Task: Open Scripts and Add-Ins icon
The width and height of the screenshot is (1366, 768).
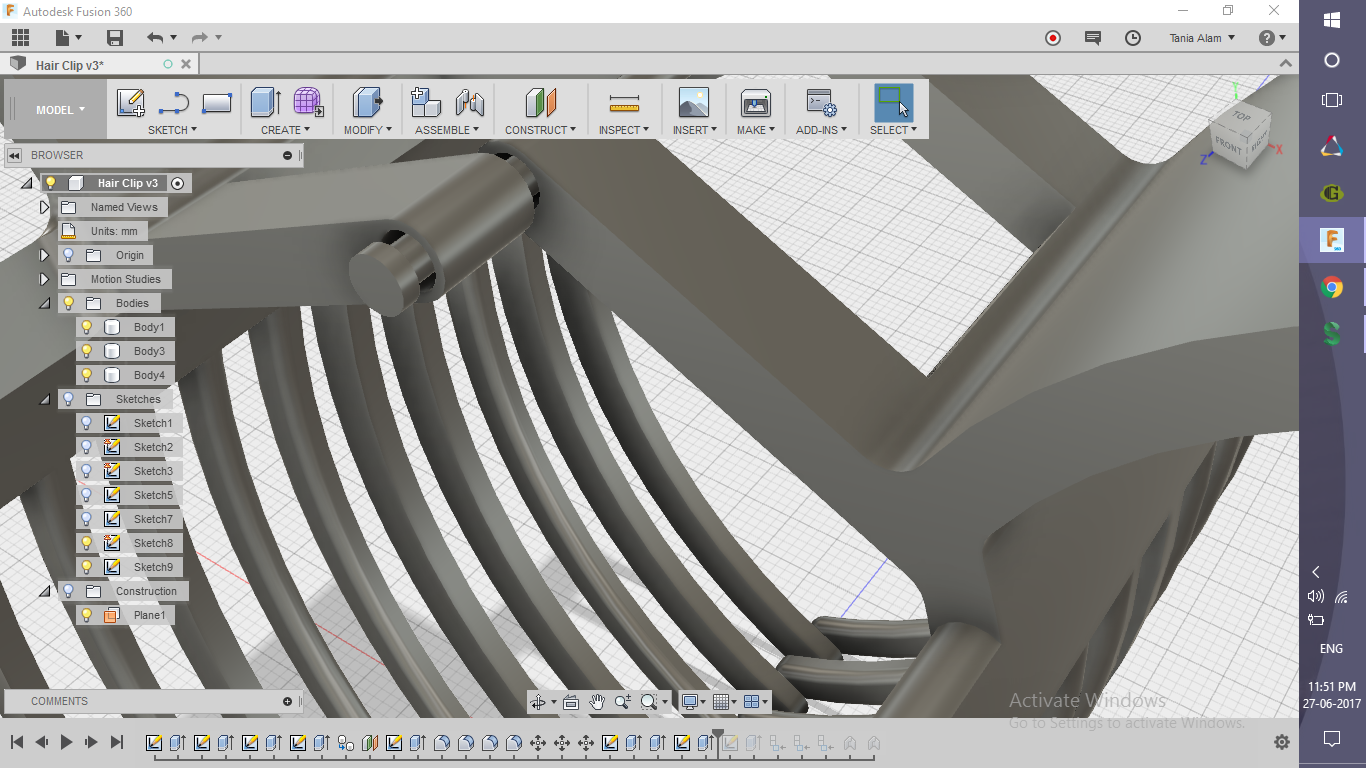Action: 821,103
